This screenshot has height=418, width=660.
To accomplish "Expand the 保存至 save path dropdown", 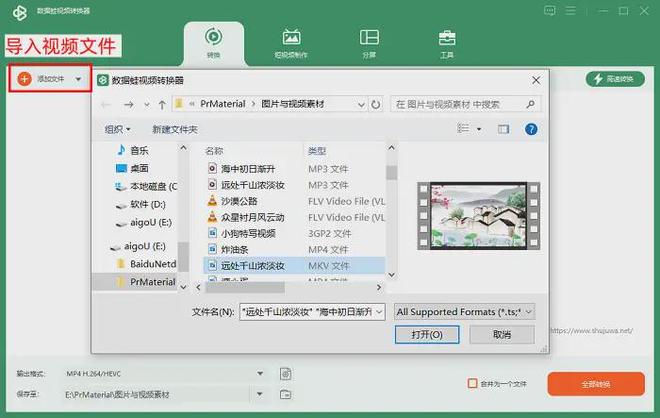I will click(x=260, y=394).
